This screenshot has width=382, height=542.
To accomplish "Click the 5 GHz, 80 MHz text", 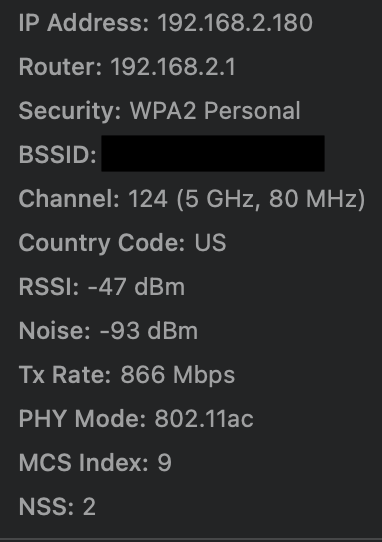I will [271, 199].
